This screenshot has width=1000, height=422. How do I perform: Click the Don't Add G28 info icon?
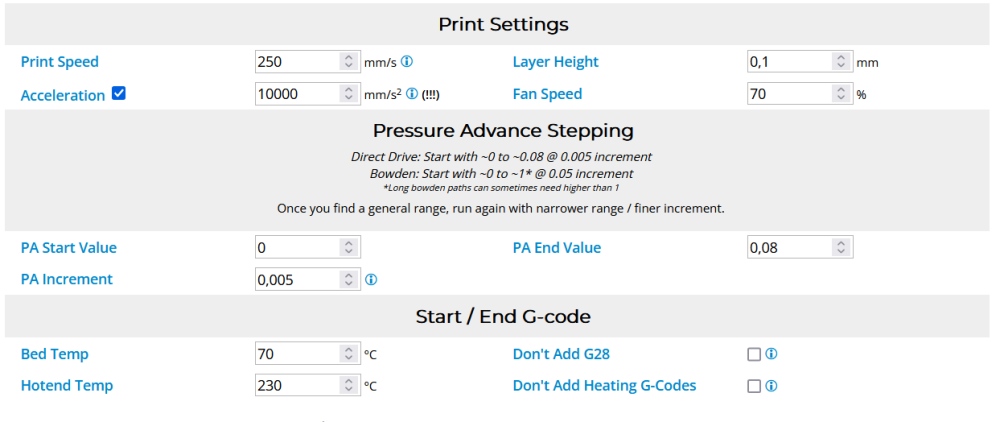(x=771, y=354)
